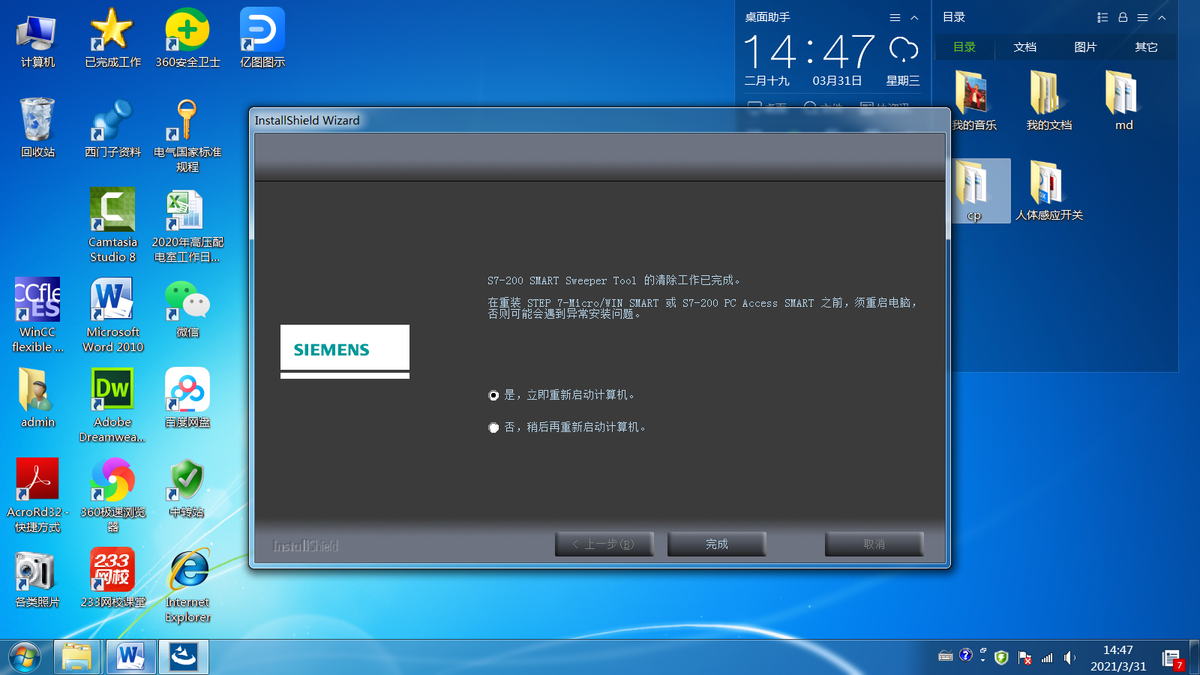
Task: Click the 完成 button in wizard
Action: [x=717, y=544]
